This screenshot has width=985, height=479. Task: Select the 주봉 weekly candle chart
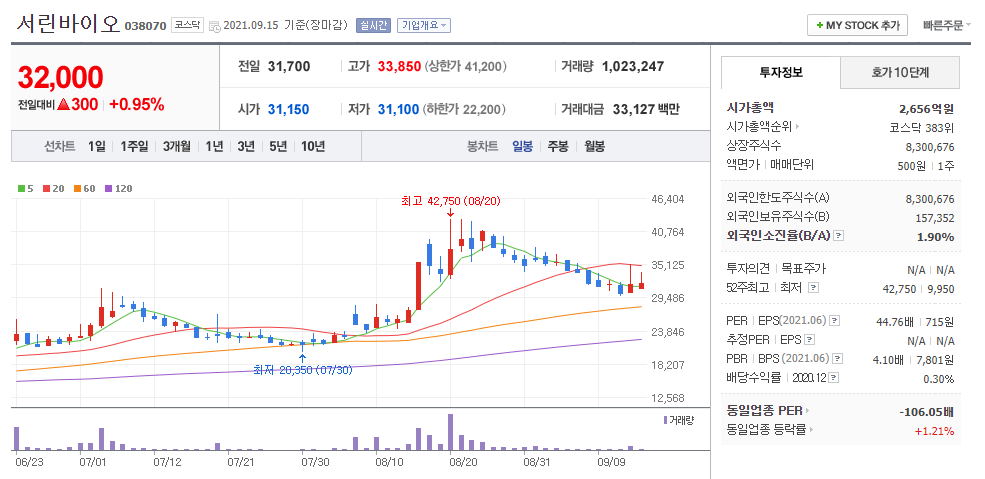[558, 146]
